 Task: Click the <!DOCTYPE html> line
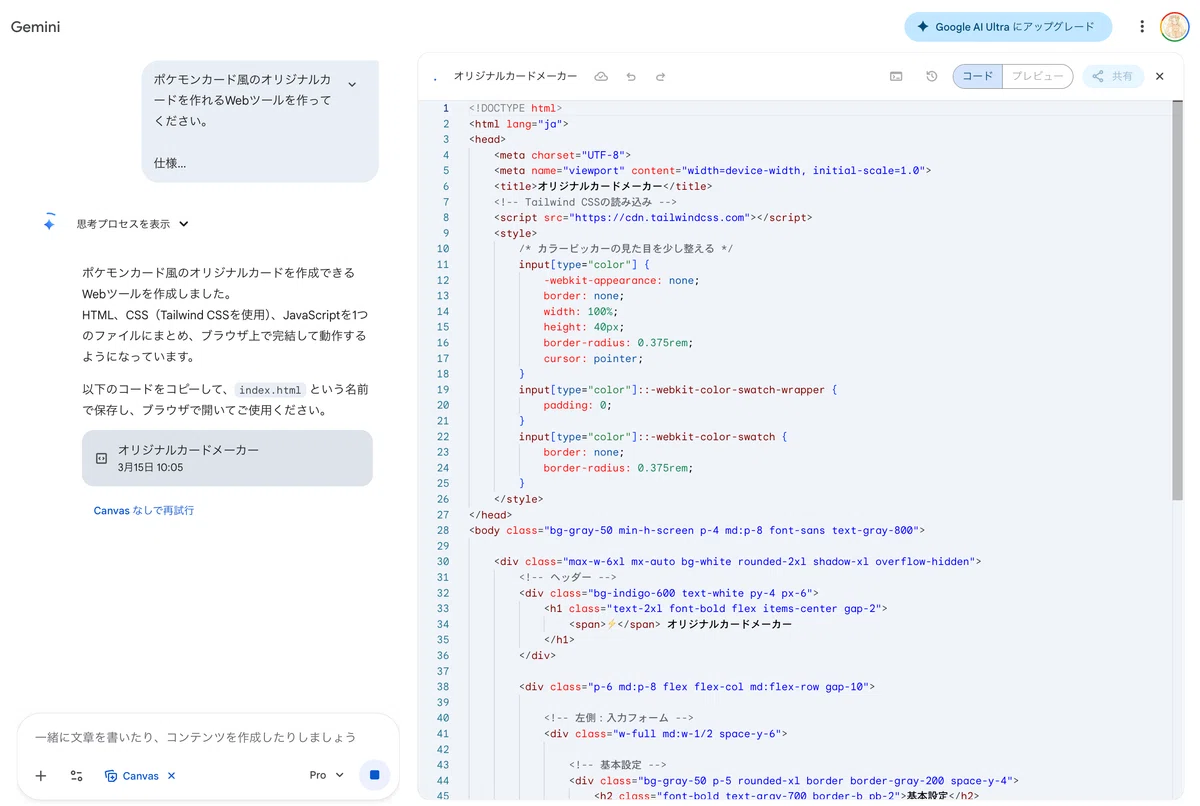pos(516,108)
